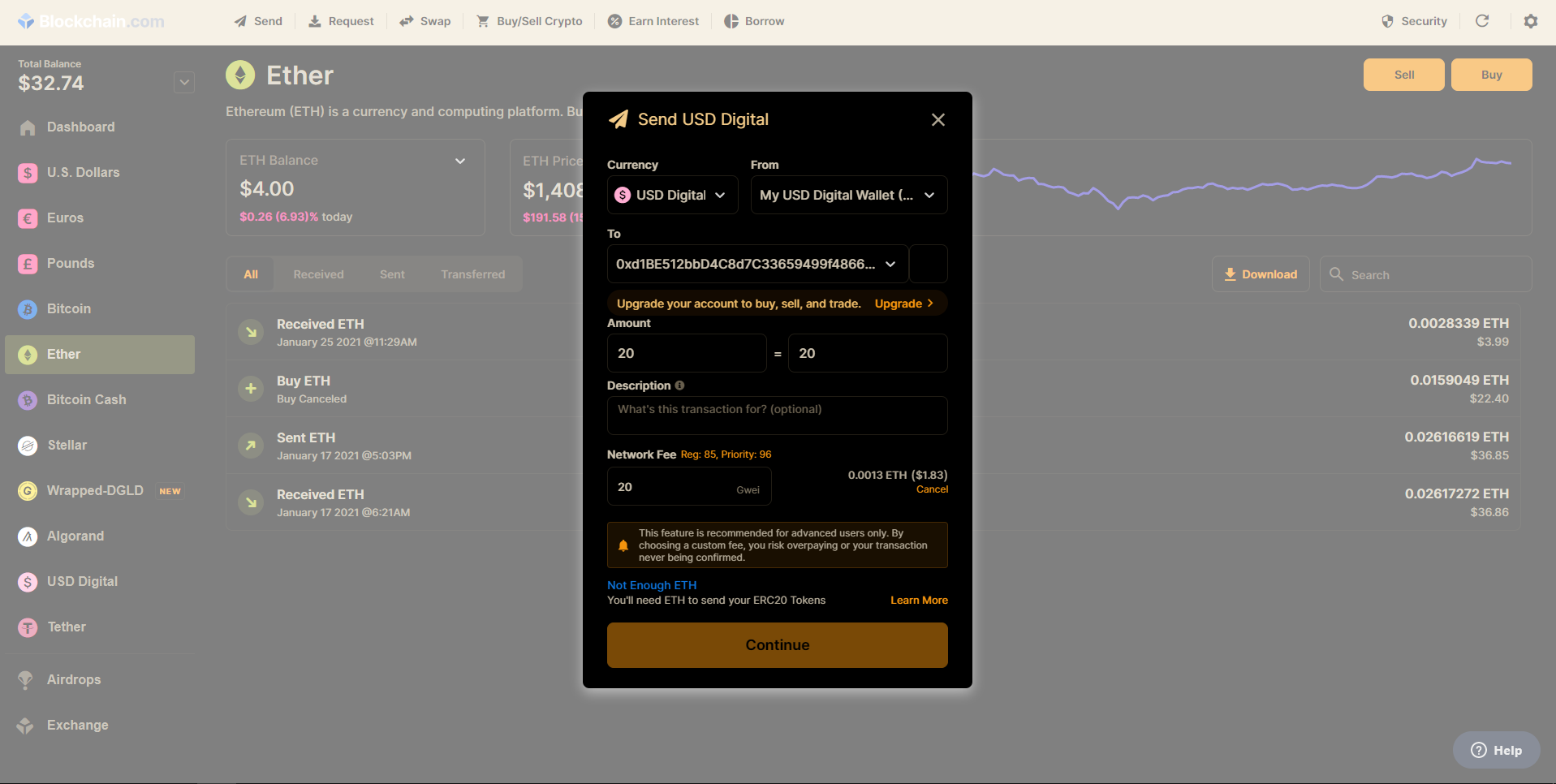
Task: Click the 0.0159049 ETH amount
Action: pyautogui.click(x=1459, y=380)
